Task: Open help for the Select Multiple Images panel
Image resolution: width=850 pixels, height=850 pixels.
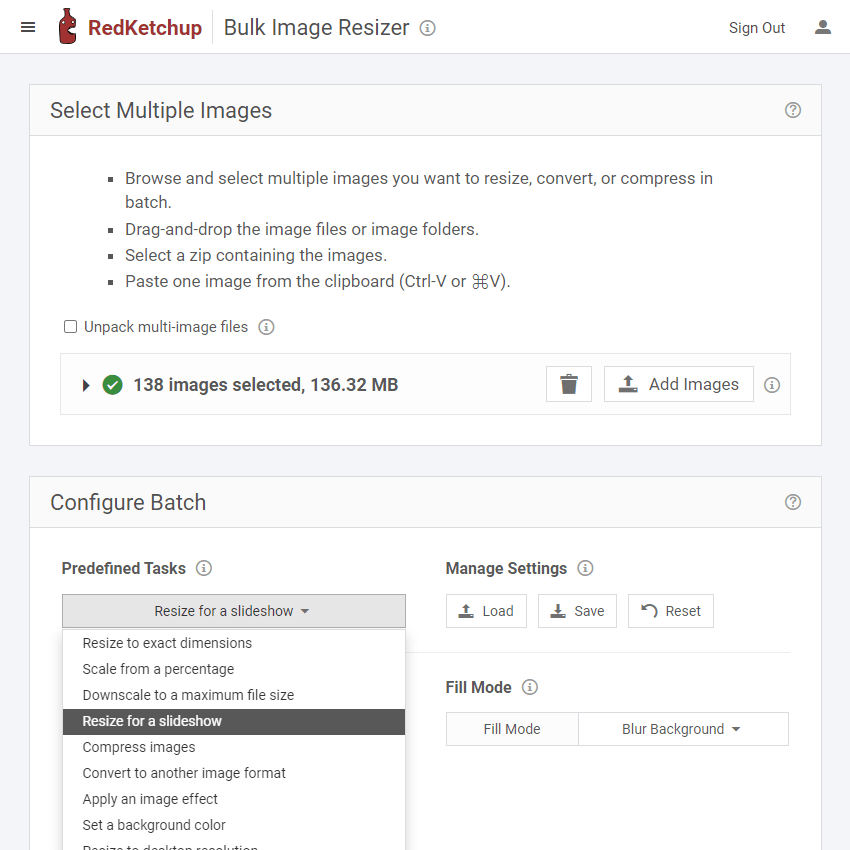Action: tap(793, 110)
